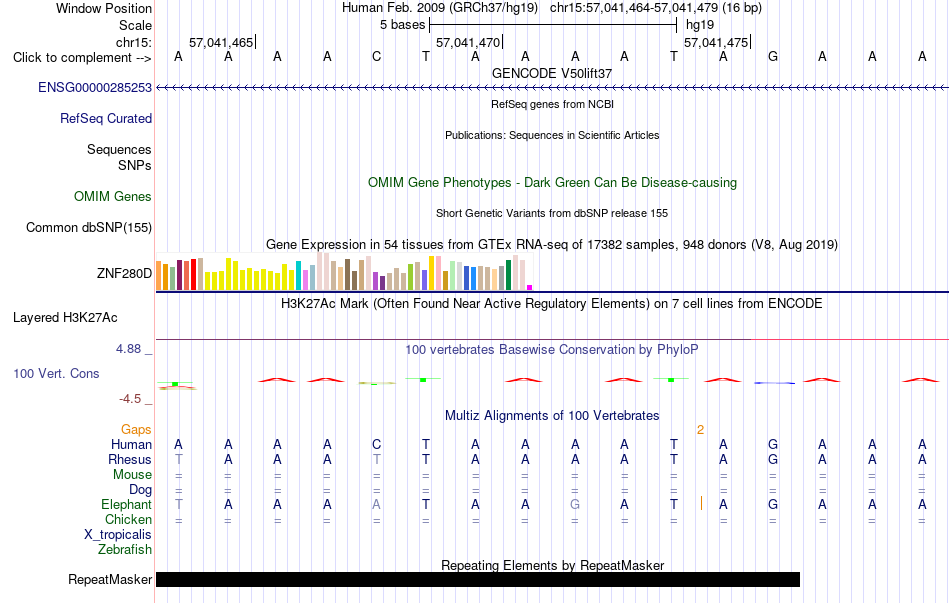Screen dimensions: 950x603
Task: Click the GTEx Gene Expression track title
Action: [552, 244]
